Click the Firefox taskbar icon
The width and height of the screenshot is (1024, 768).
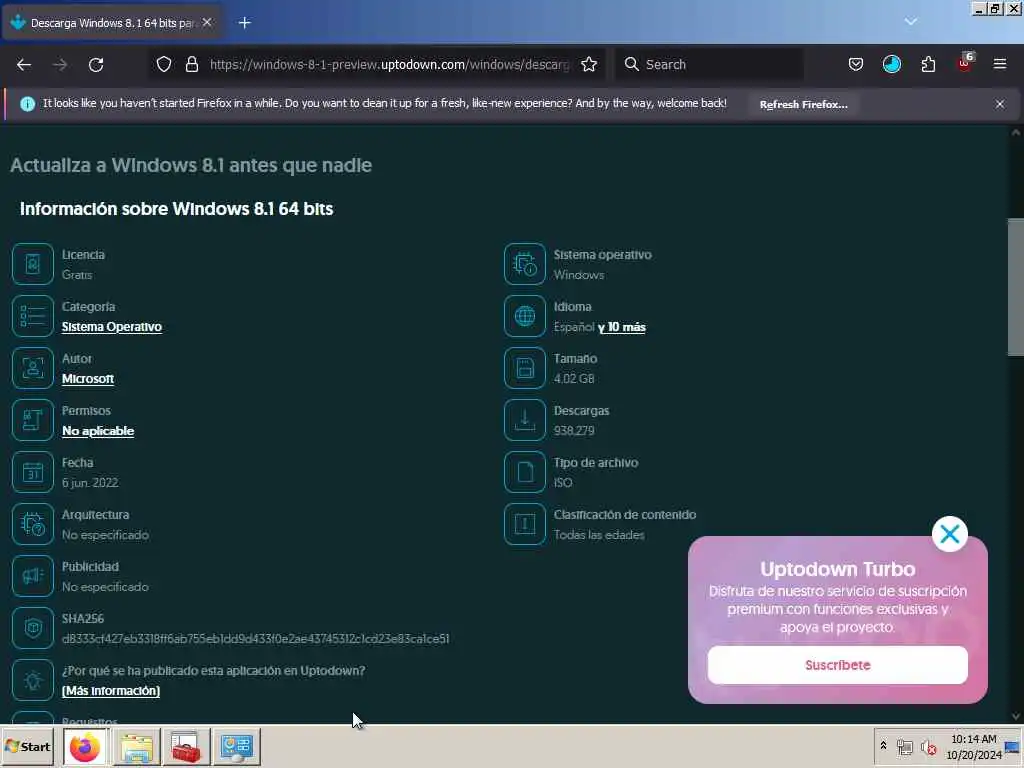click(85, 746)
